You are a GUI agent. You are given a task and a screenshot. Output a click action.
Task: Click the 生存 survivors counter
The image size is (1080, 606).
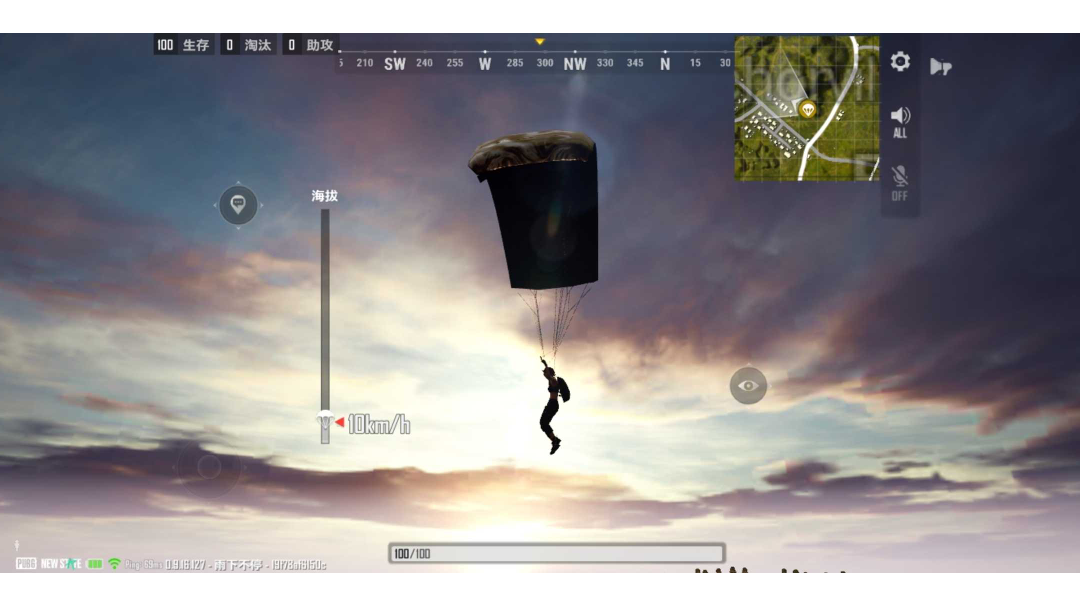click(x=184, y=45)
